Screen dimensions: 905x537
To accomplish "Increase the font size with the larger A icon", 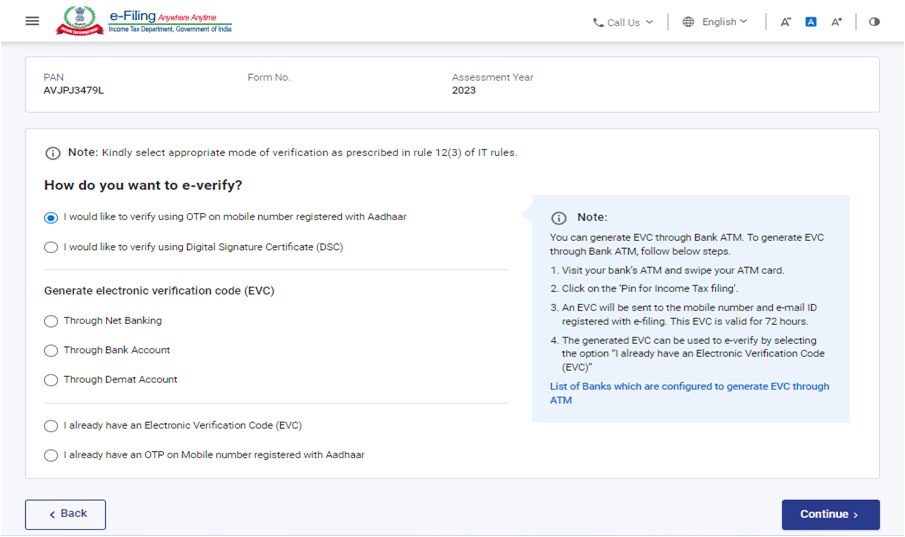I will pos(837,22).
